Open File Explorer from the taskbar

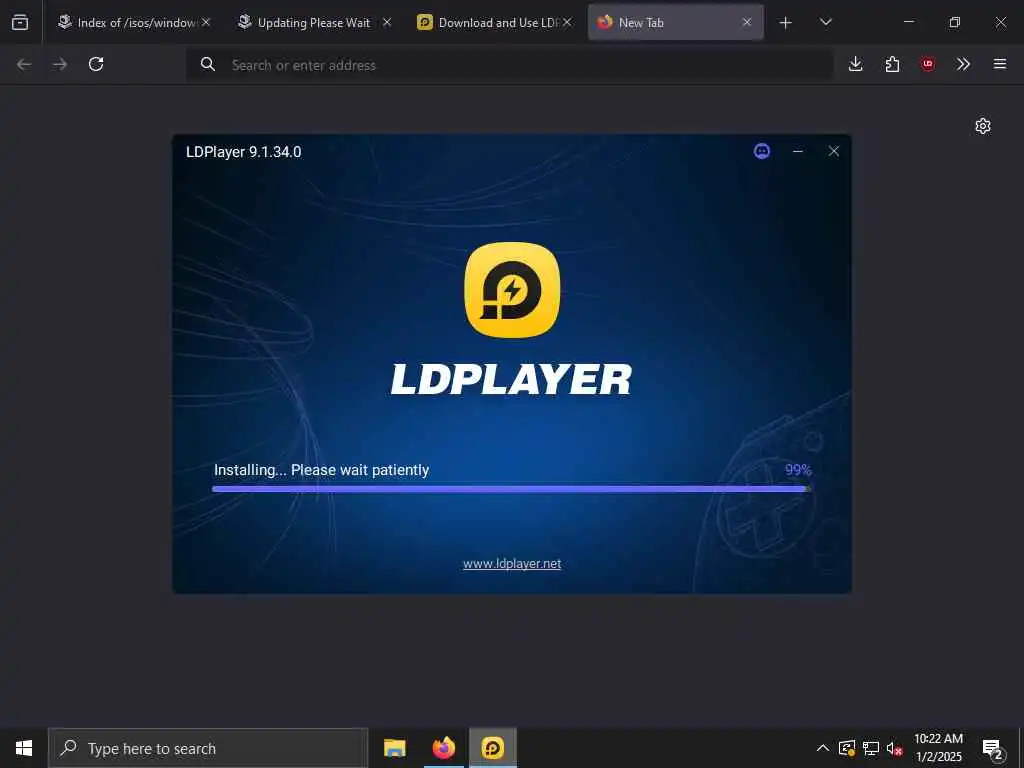pyautogui.click(x=394, y=748)
